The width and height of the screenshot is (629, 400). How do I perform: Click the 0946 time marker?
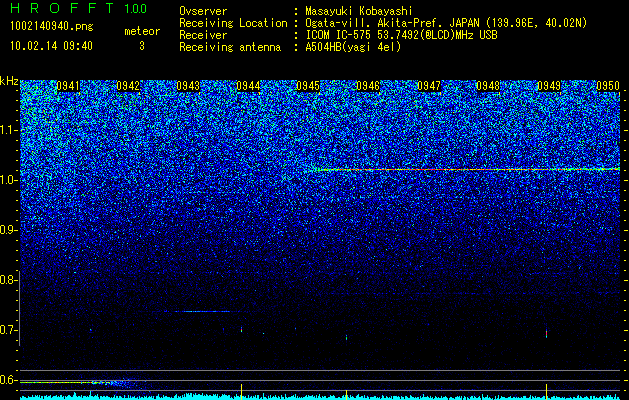[368, 86]
